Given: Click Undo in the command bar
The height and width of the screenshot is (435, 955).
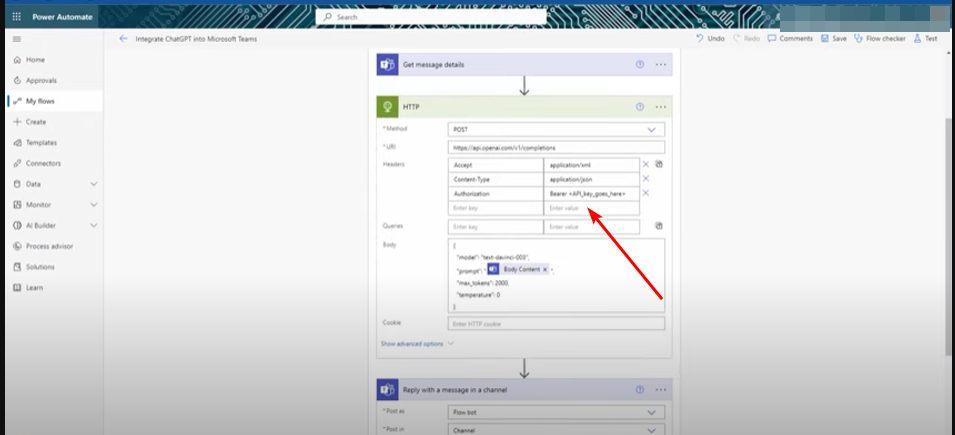Looking at the screenshot, I should [710, 38].
